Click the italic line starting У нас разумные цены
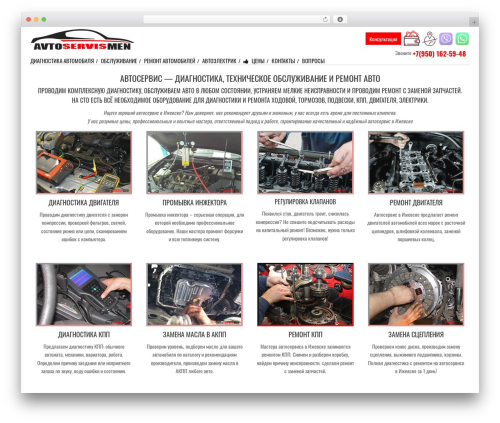This screenshot has width=500, height=423. click(x=250, y=121)
